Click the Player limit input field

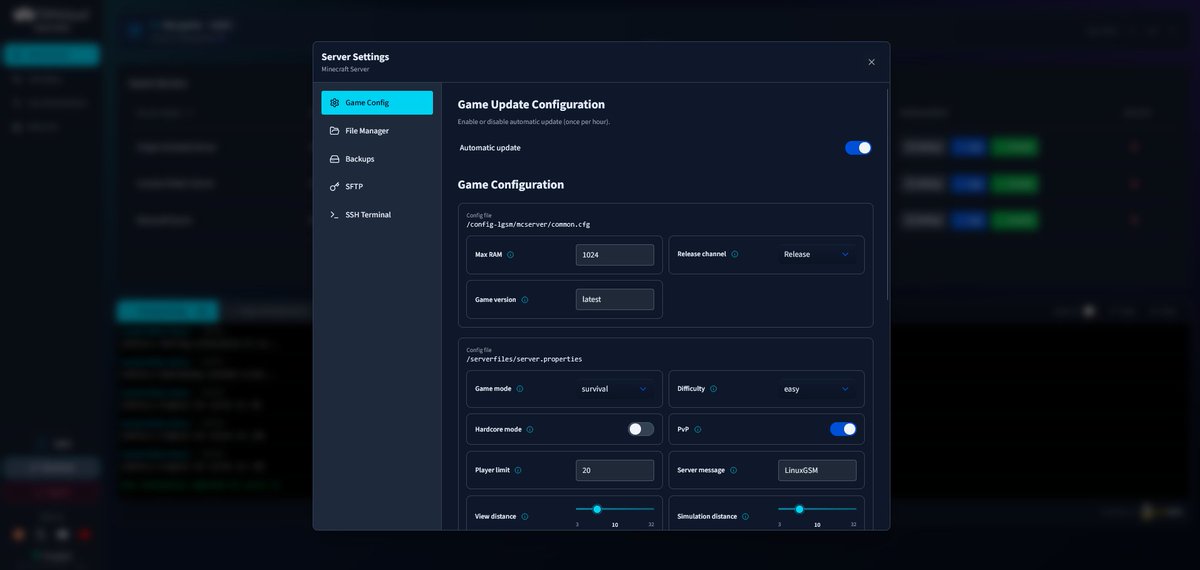615,470
